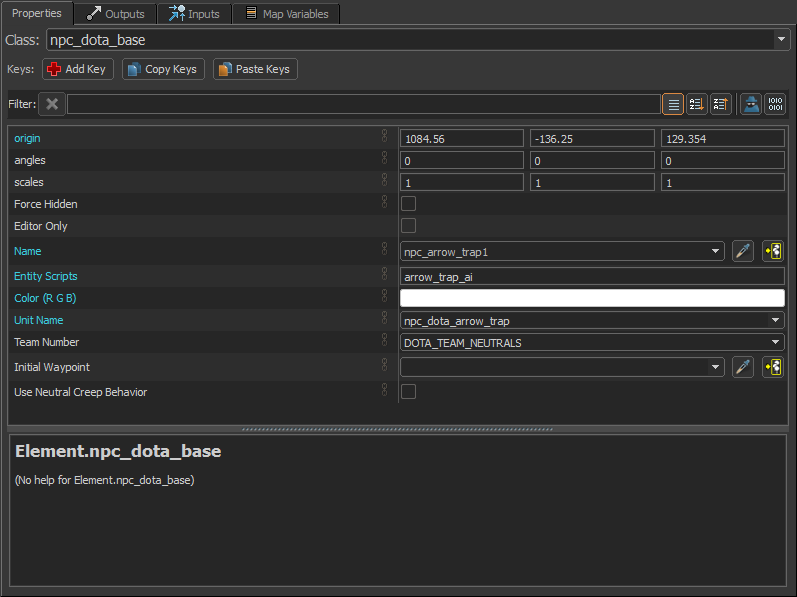Enable the Force Hidden checkbox

click(x=408, y=204)
